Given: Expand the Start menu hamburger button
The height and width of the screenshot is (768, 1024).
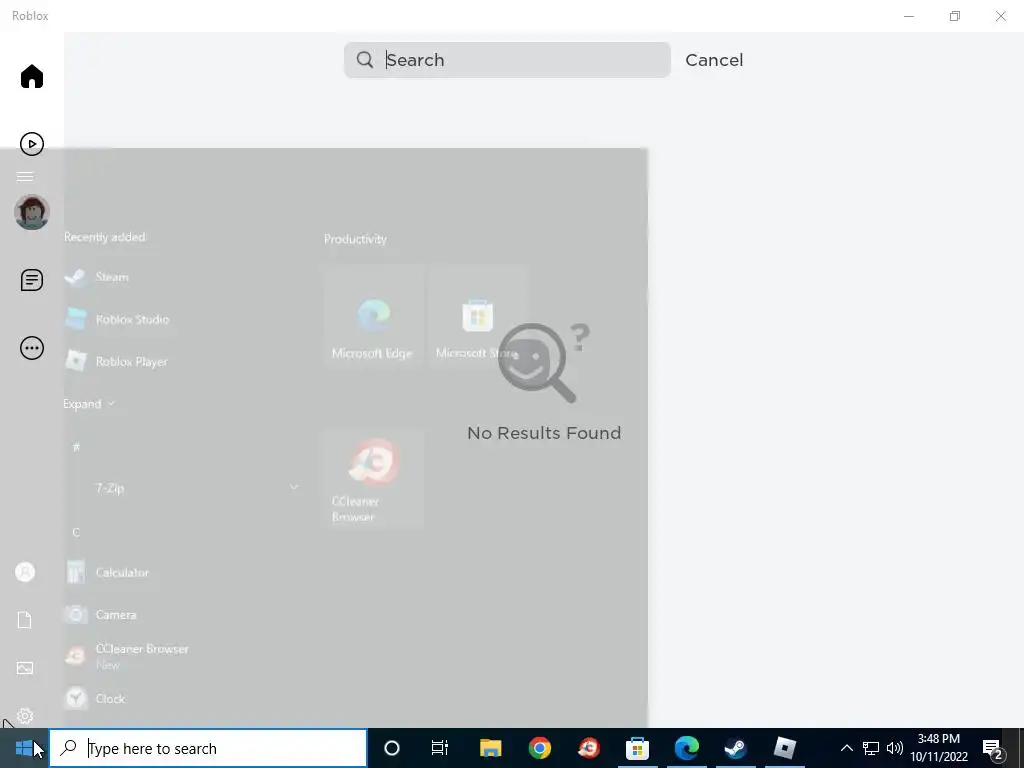Looking at the screenshot, I should pyautogui.click(x=25, y=177).
